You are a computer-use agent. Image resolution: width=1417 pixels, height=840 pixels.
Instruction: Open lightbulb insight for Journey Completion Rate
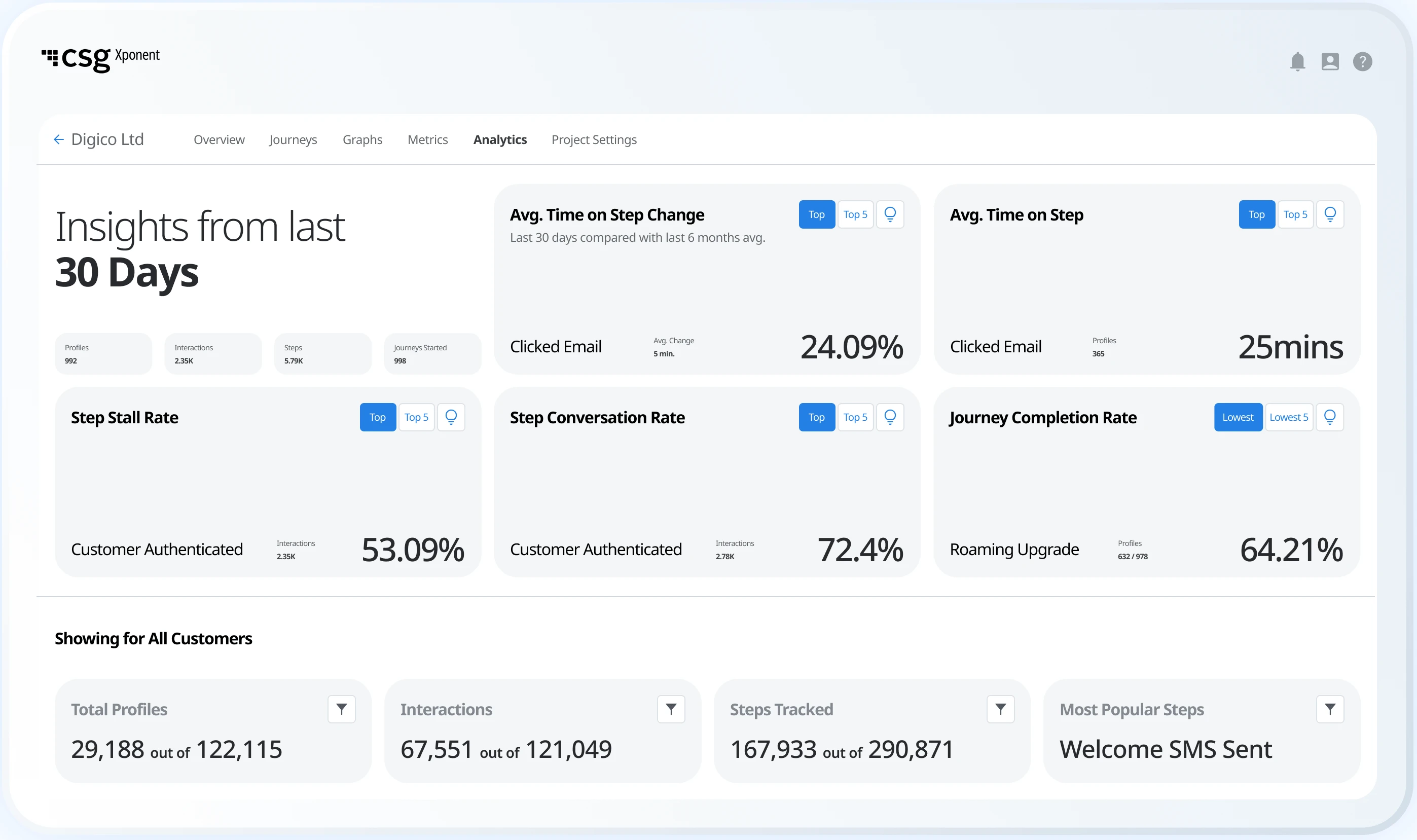pos(1330,417)
